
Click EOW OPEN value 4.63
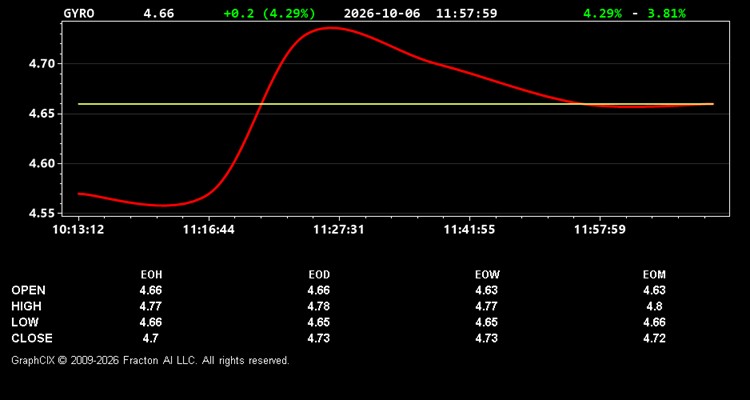[486, 290]
